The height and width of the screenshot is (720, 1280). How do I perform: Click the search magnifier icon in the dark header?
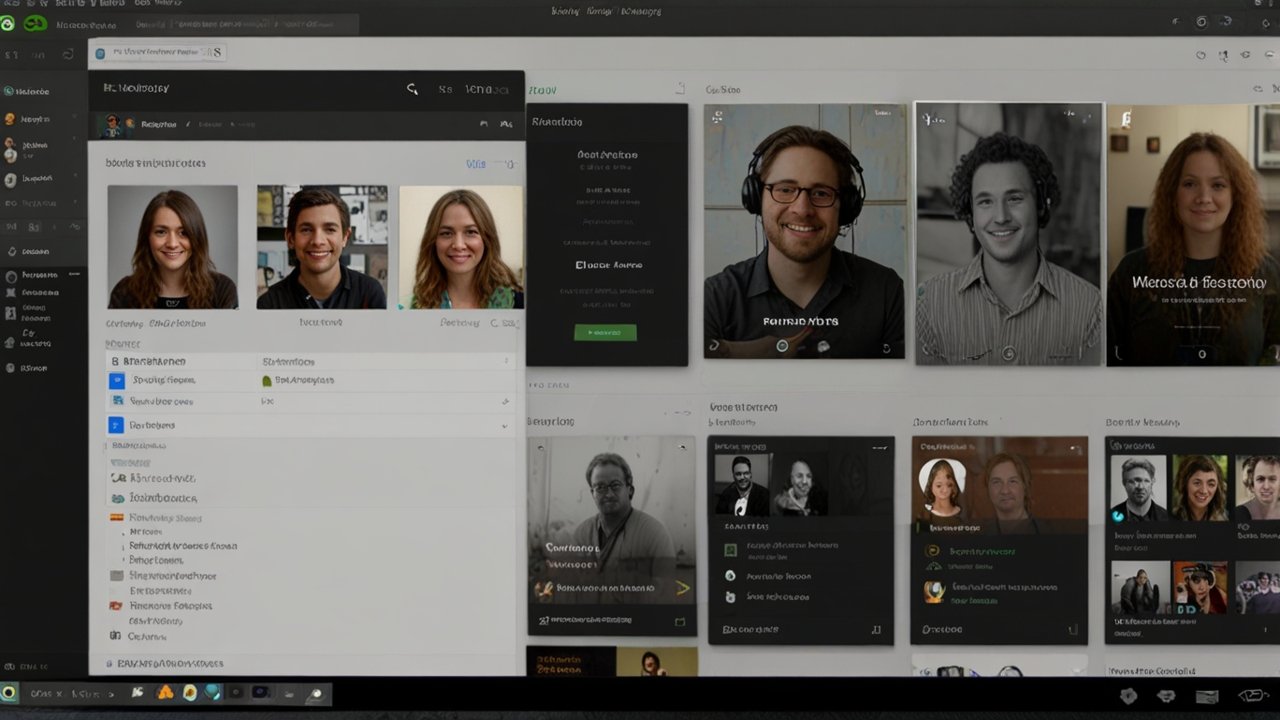click(412, 89)
